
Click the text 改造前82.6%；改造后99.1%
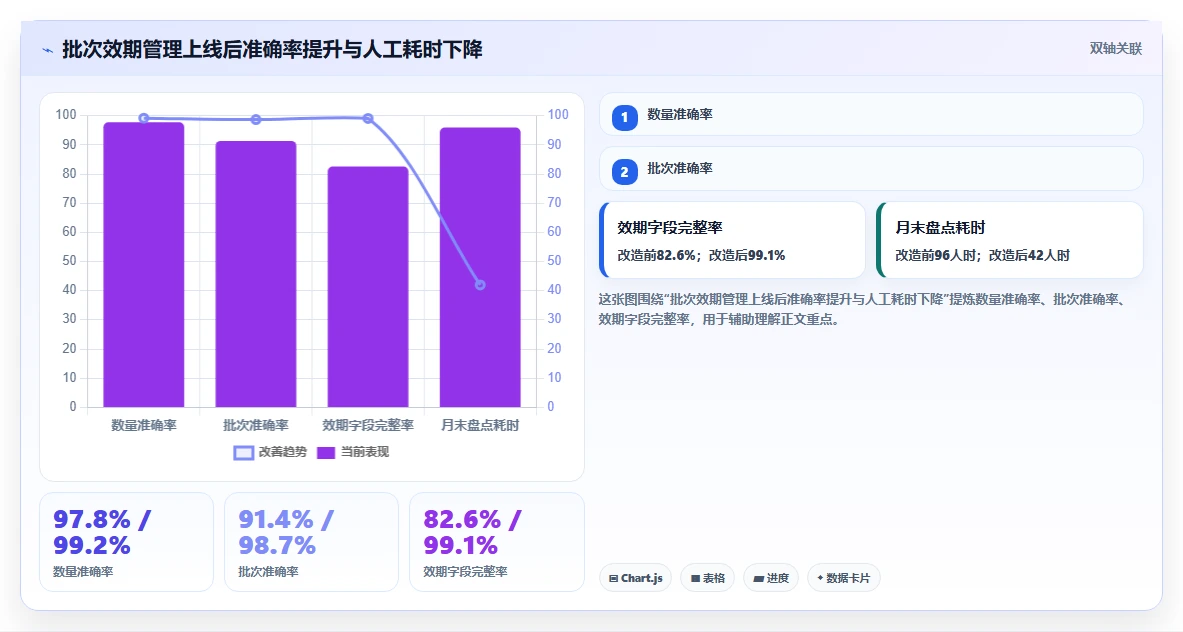701,256
